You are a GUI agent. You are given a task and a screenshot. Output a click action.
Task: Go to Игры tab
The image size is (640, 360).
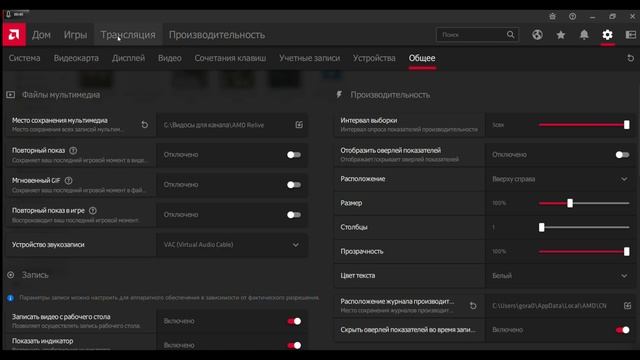(75, 35)
